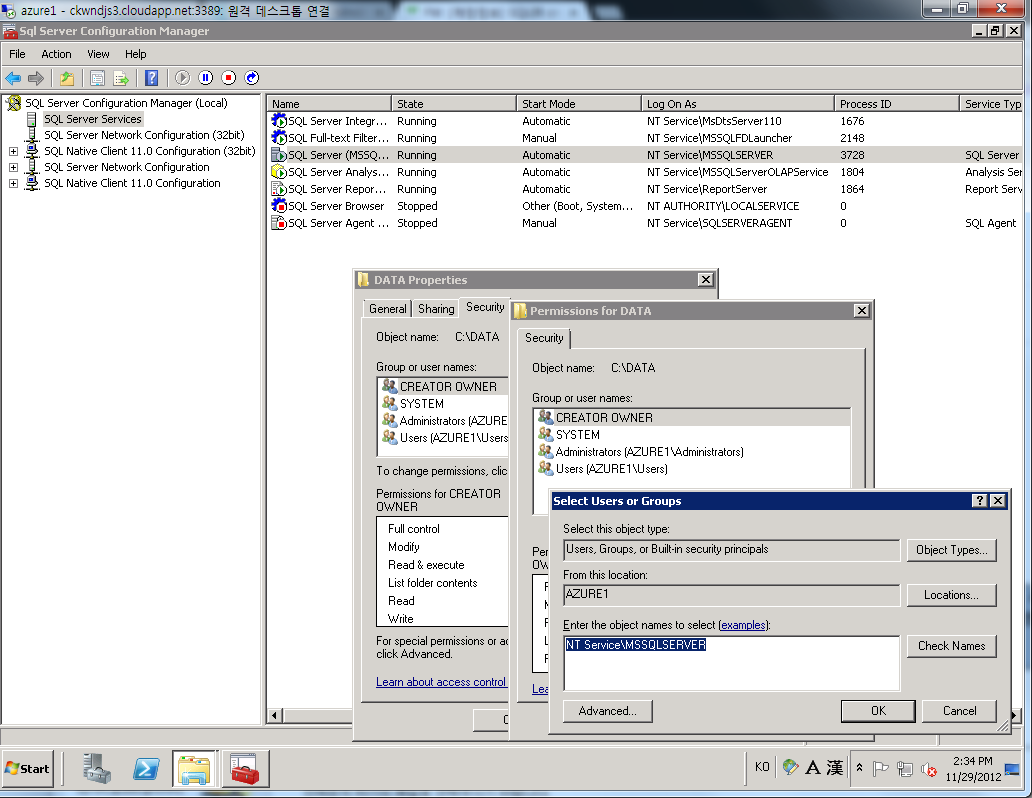
Task: Select SQL Server (MSSQ... service icon
Action: pyautogui.click(x=279, y=155)
